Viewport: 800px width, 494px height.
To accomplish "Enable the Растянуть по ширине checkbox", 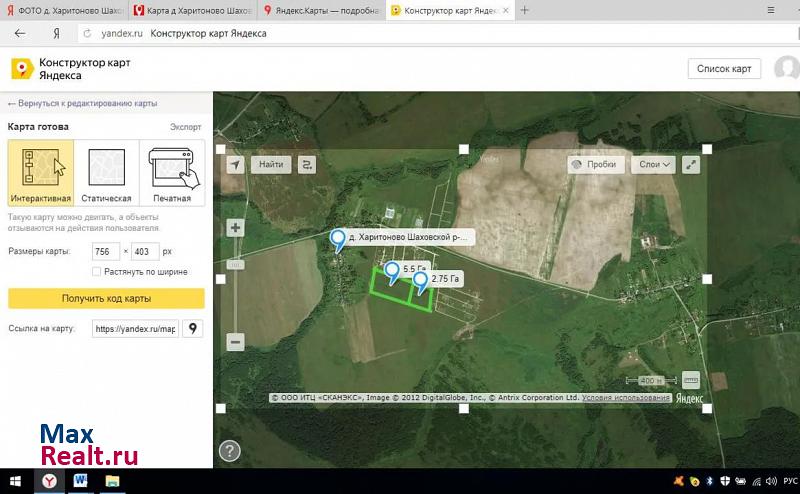I will [96, 271].
